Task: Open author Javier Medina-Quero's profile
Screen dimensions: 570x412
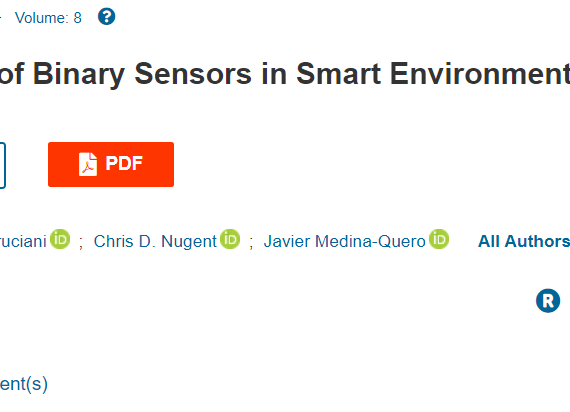Action: [x=345, y=241]
